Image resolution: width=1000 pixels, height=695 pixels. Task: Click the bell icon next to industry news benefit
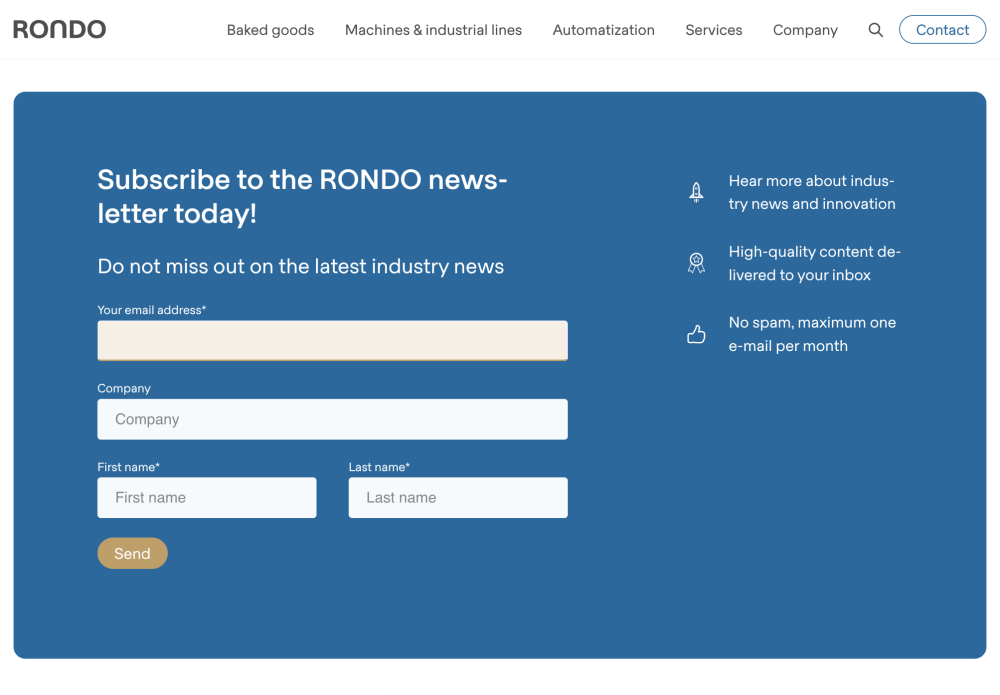click(x=696, y=191)
